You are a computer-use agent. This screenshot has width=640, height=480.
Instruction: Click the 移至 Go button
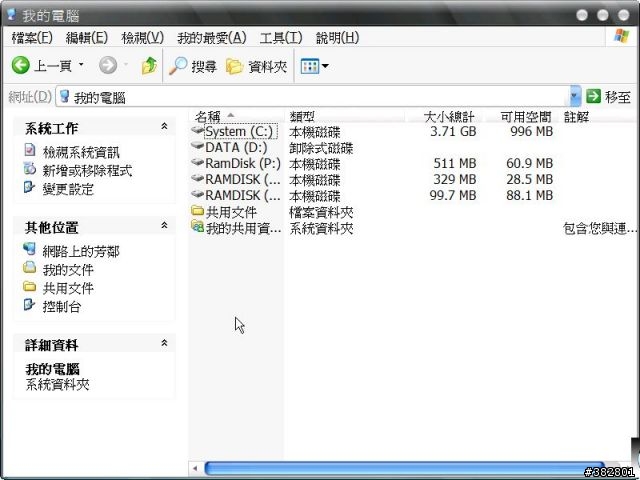(608, 97)
